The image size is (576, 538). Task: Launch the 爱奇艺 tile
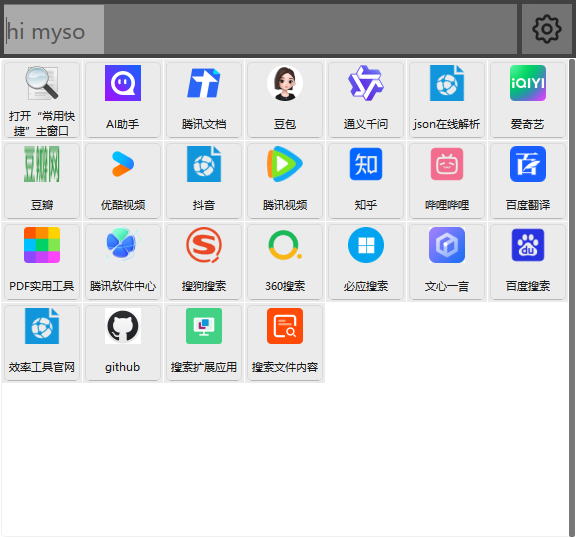[x=528, y=100]
